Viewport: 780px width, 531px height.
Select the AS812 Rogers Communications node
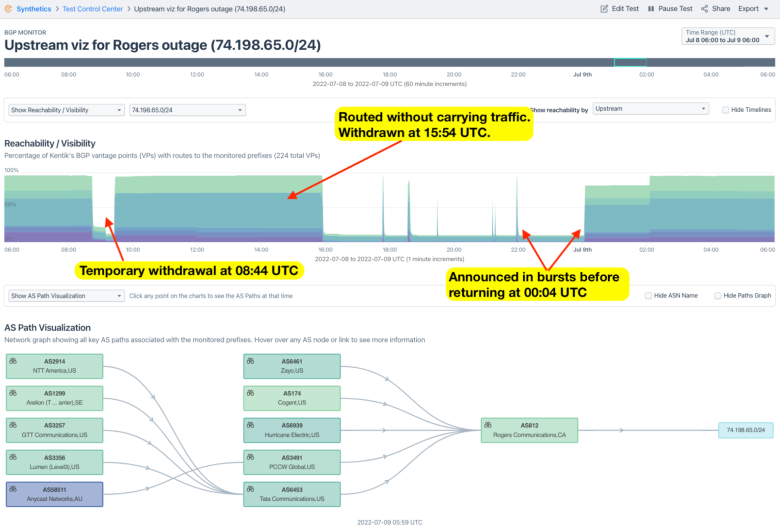[x=529, y=430]
